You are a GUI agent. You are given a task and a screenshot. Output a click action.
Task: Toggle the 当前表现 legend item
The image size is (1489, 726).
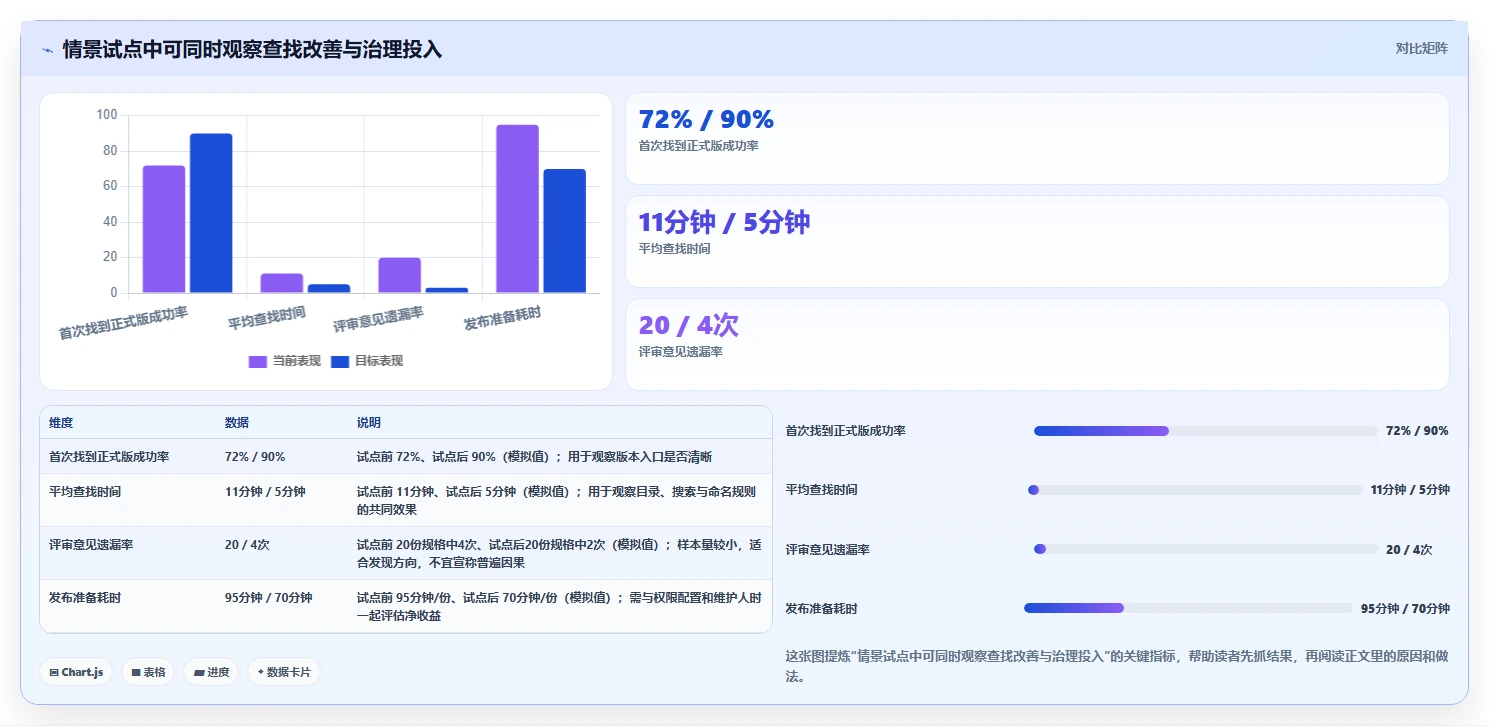click(x=285, y=361)
